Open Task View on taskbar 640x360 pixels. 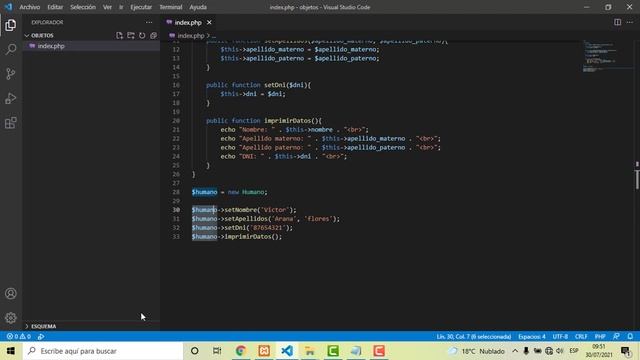(217, 351)
